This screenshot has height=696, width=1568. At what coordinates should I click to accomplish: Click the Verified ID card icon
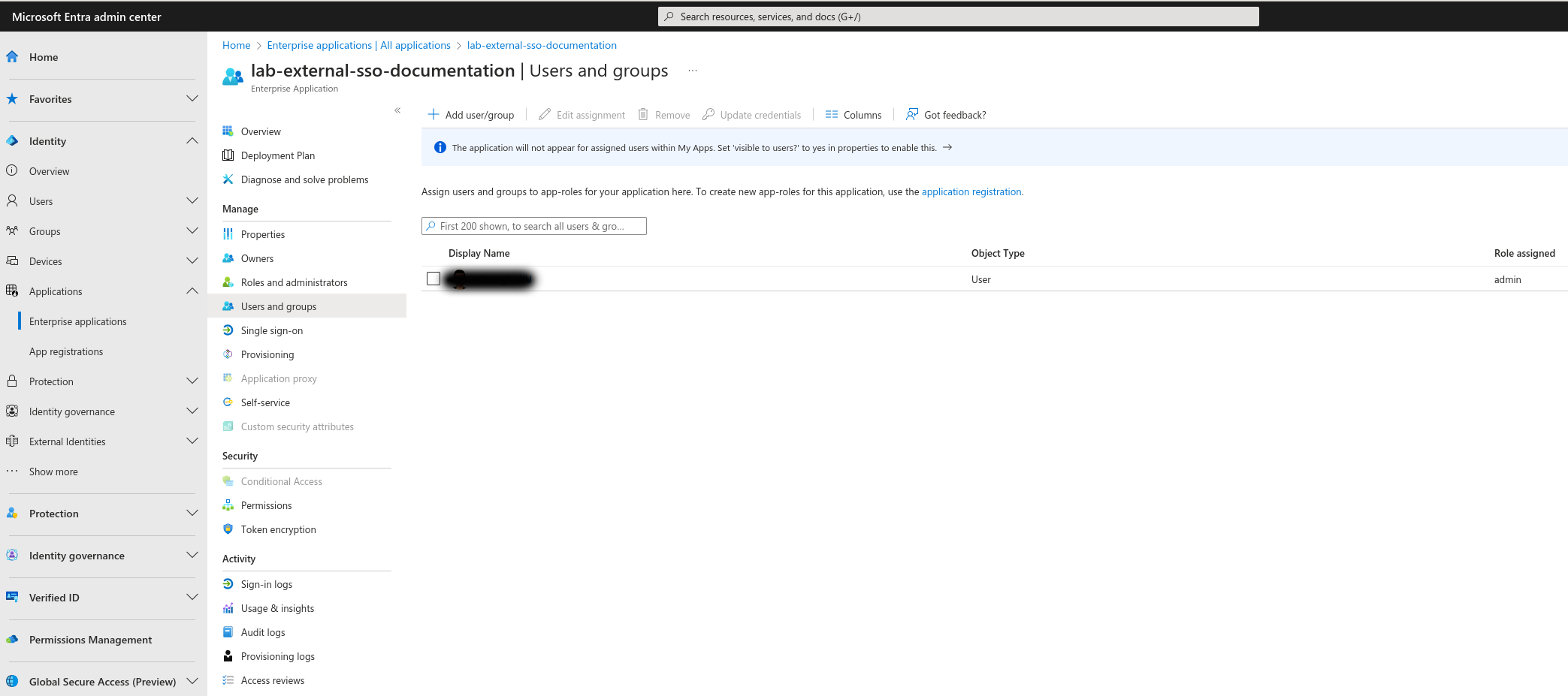tap(12, 597)
